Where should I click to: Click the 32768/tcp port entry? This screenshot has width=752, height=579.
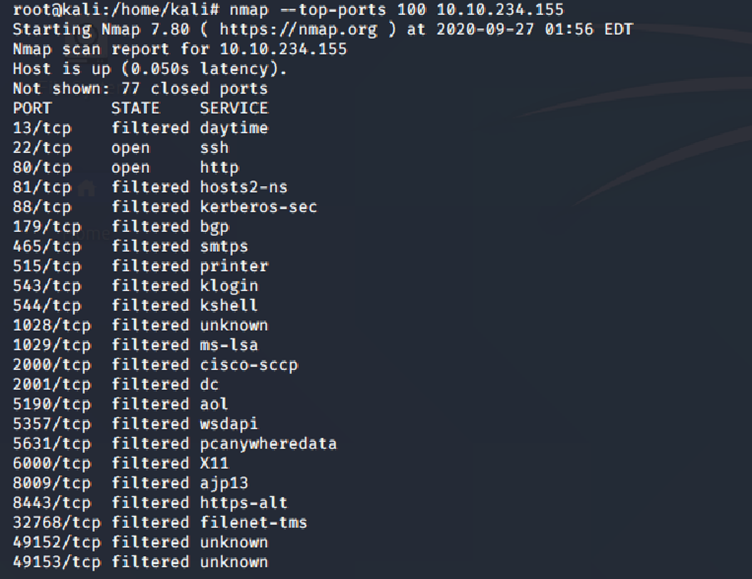[57, 523]
